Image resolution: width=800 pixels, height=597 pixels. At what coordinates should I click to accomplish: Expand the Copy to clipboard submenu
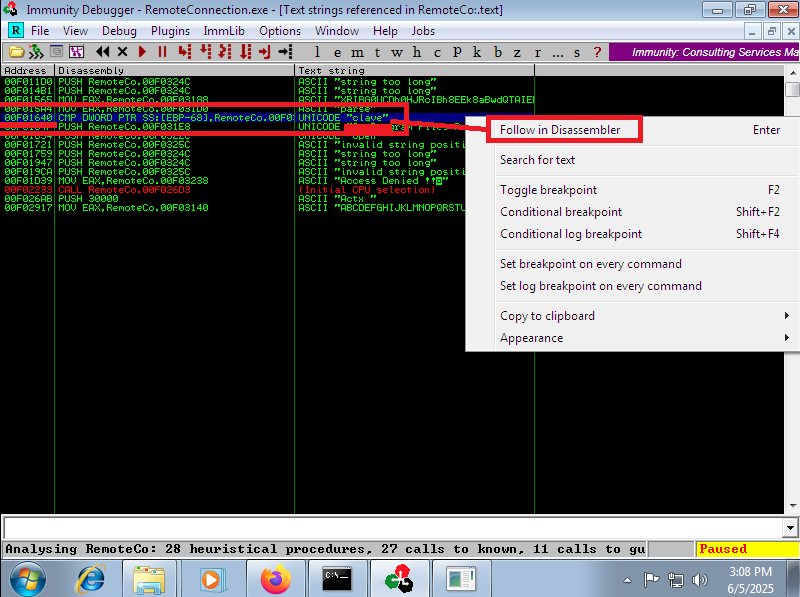633,316
